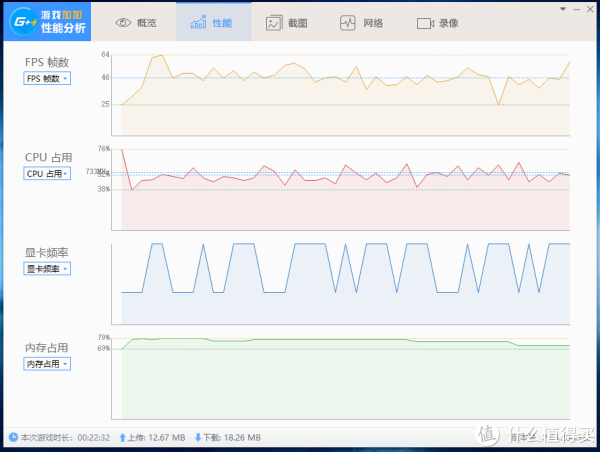Click the 下载 18.26 MB text
Image resolution: width=600 pixels, height=452 pixels.
232,437
